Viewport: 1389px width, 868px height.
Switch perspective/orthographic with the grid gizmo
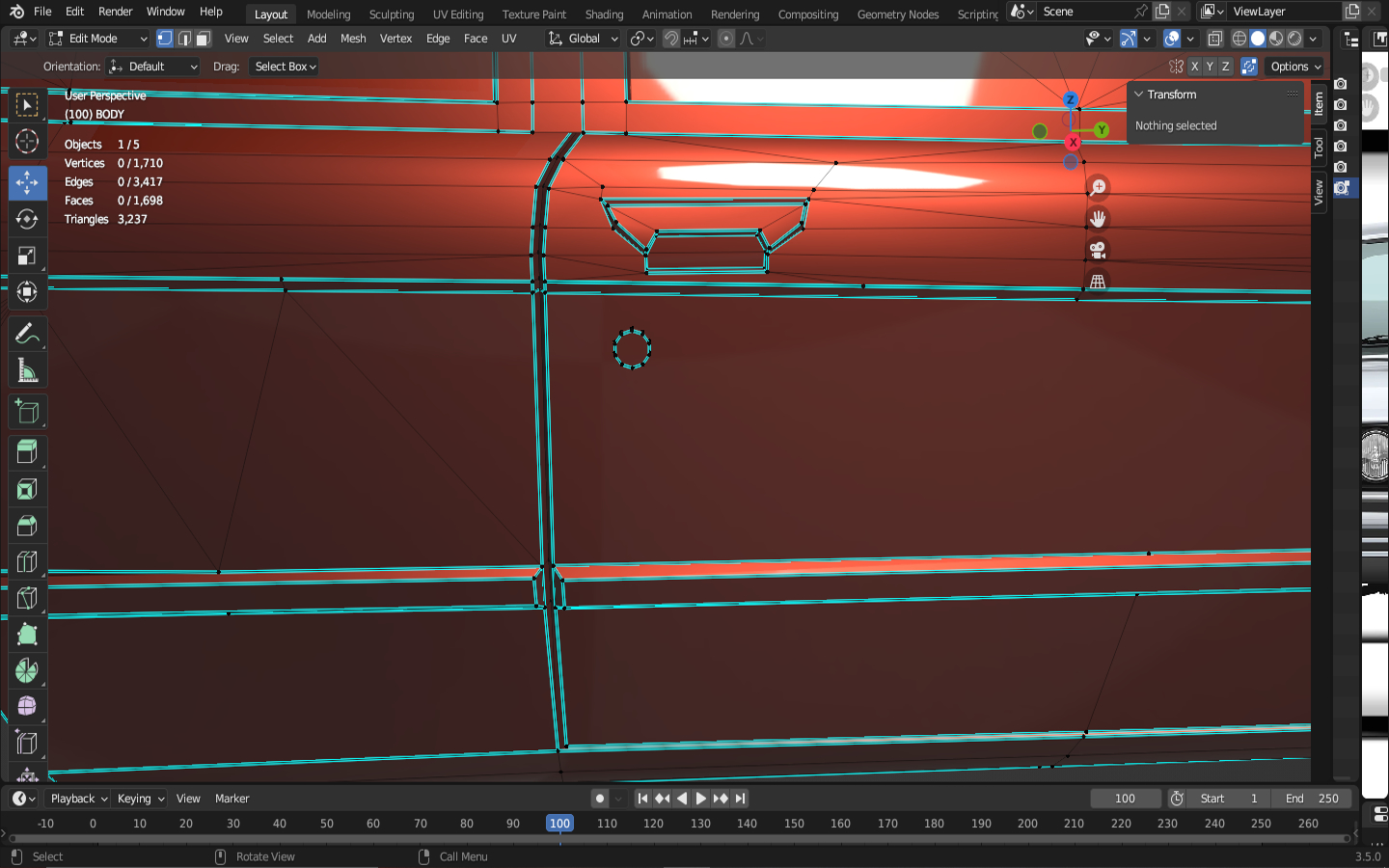pyautogui.click(x=1098, y=282)
